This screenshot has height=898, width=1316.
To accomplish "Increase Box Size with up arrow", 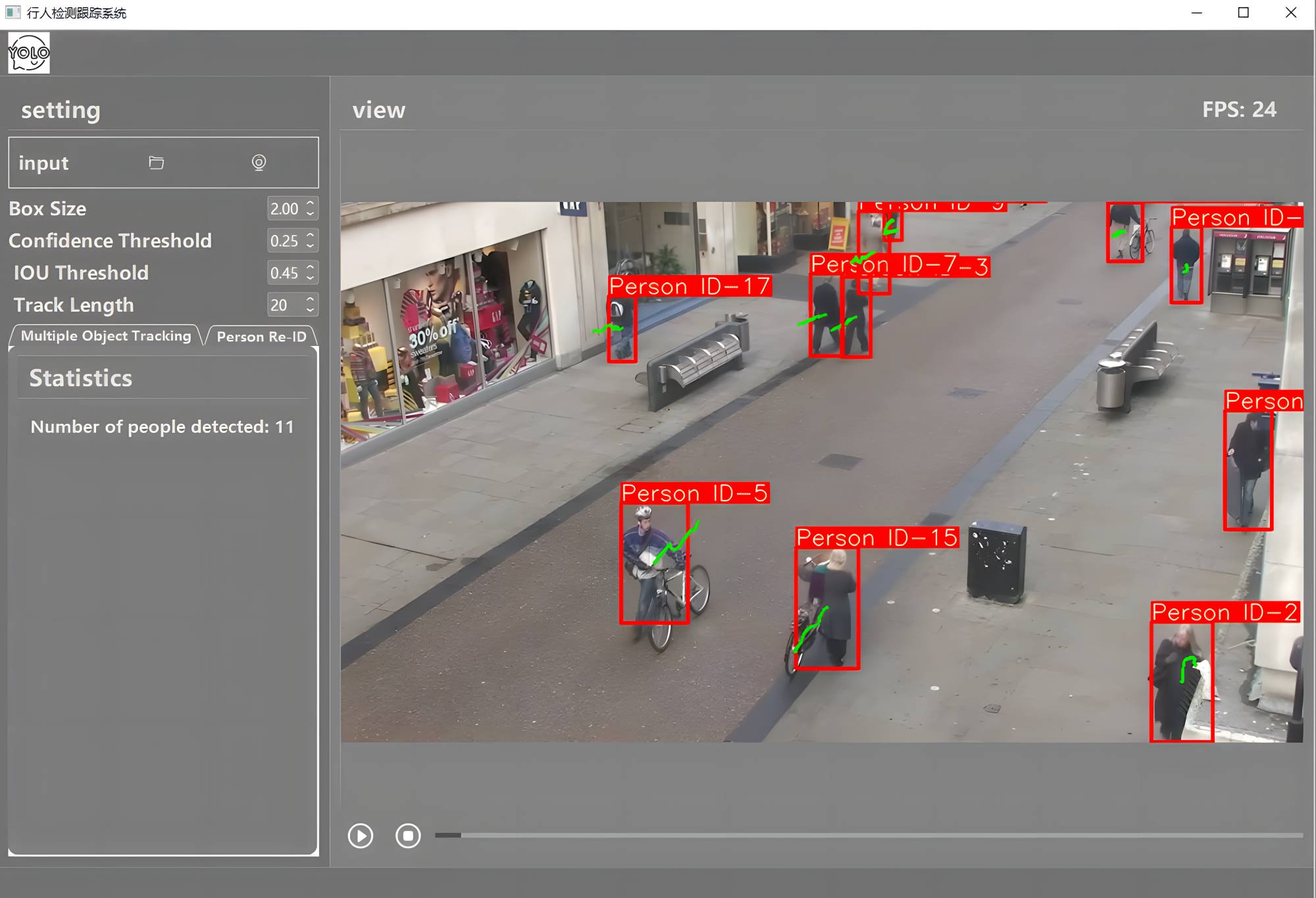I will (311, 203).
